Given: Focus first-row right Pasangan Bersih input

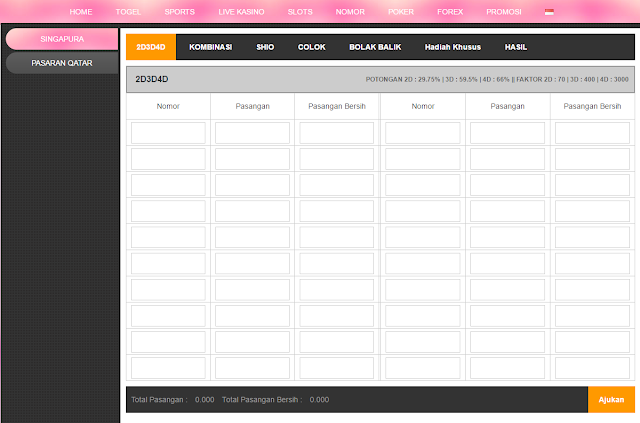Looking at the screenshot, I should point(592,133).
